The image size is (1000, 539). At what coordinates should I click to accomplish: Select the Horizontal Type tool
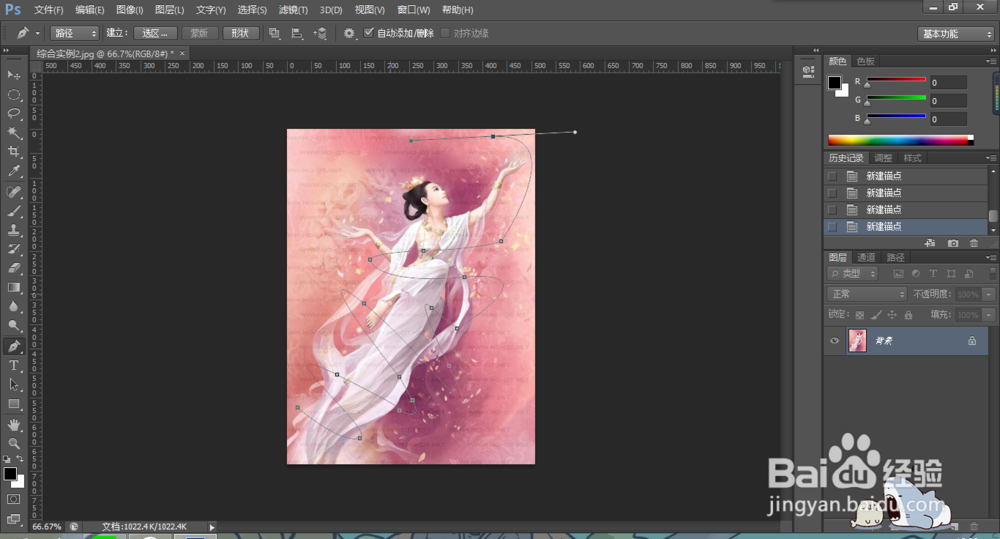pyautogui.click(x=13, y=365)
